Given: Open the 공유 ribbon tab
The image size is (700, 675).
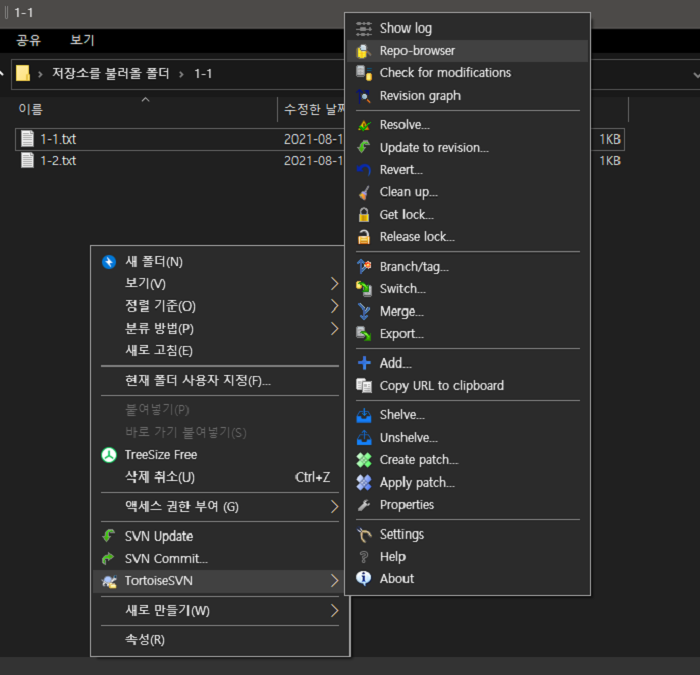Looking at the screenshot, I should pos(28,40).
